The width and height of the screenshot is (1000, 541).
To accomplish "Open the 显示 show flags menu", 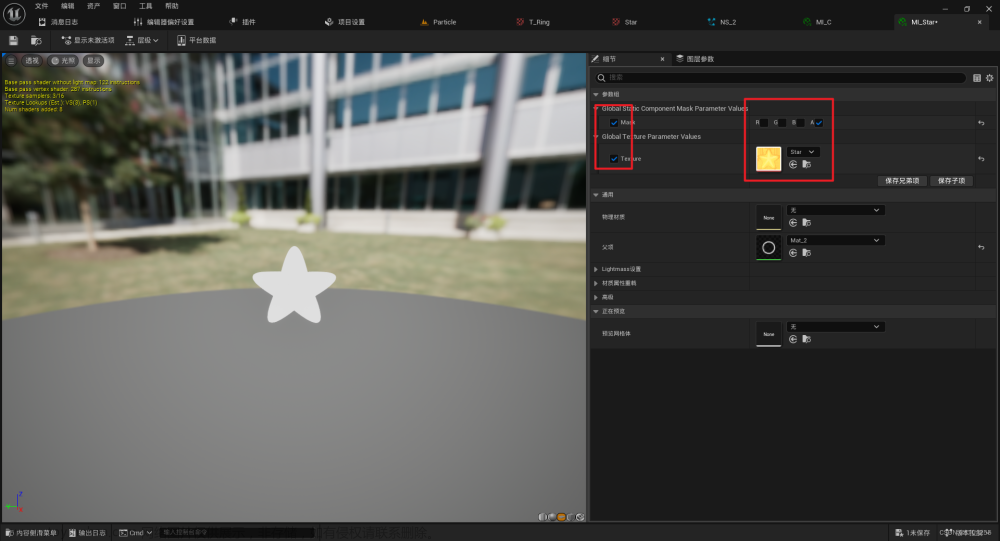I will pos(94,61).
